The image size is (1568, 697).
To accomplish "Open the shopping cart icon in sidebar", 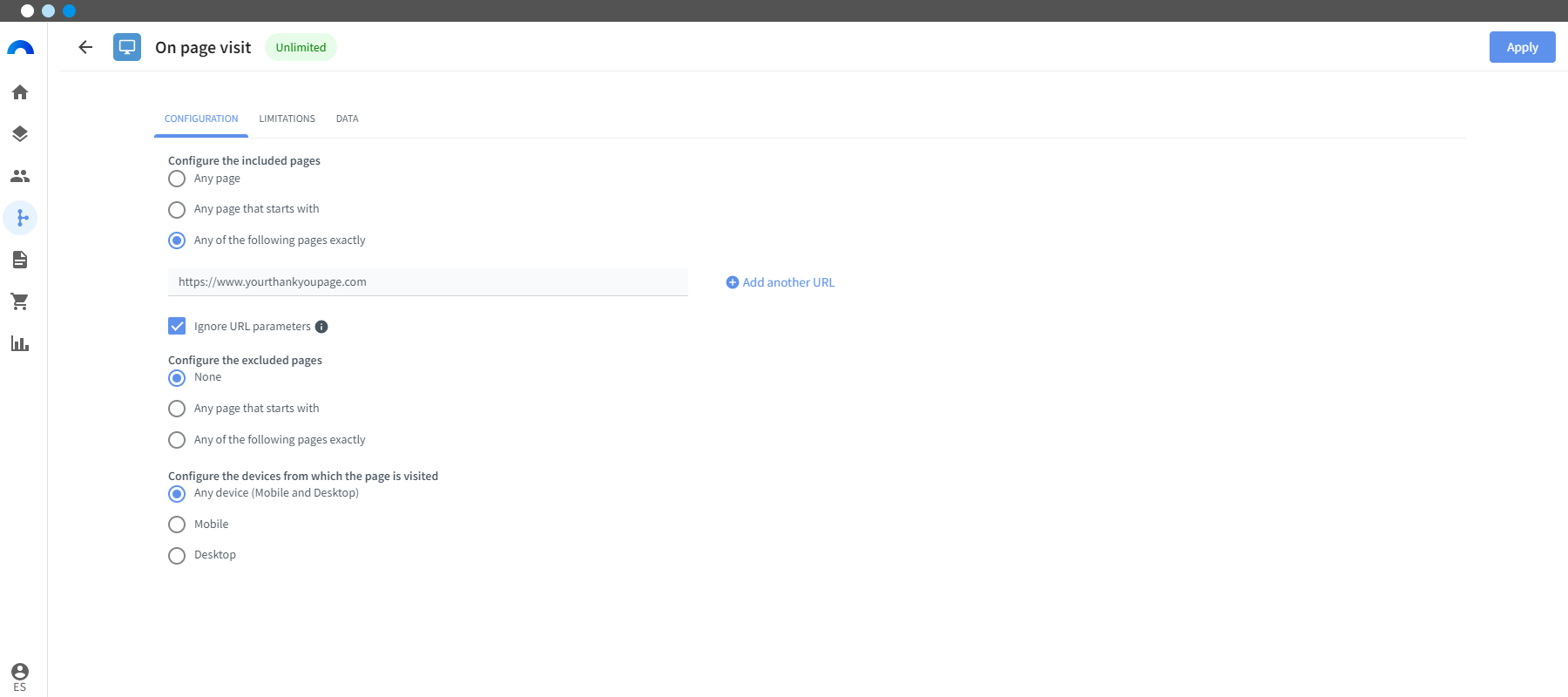I will pyautogui.click(x=20, y=301).
